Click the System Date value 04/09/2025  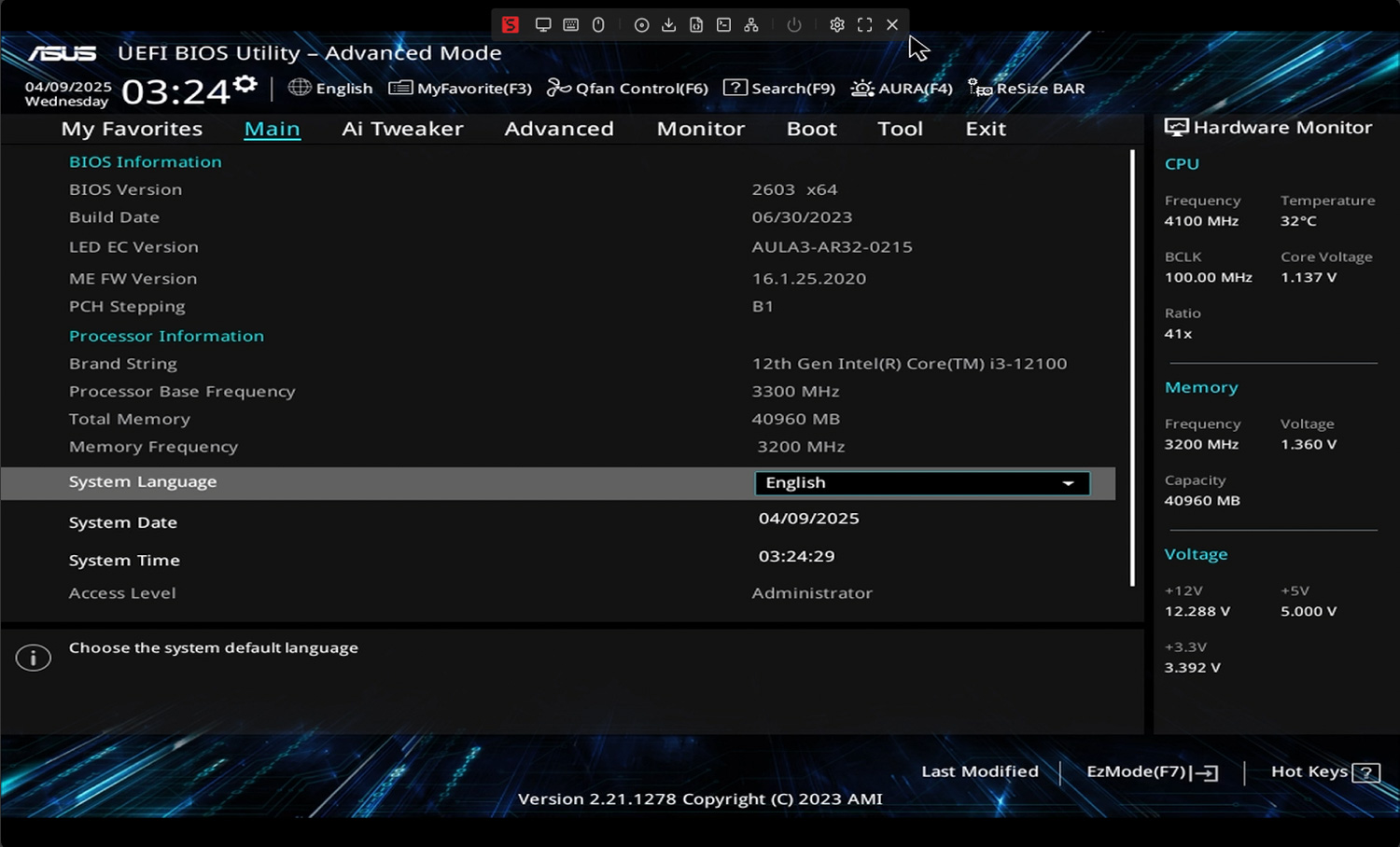pyautogui.click(x=808, y=519)
